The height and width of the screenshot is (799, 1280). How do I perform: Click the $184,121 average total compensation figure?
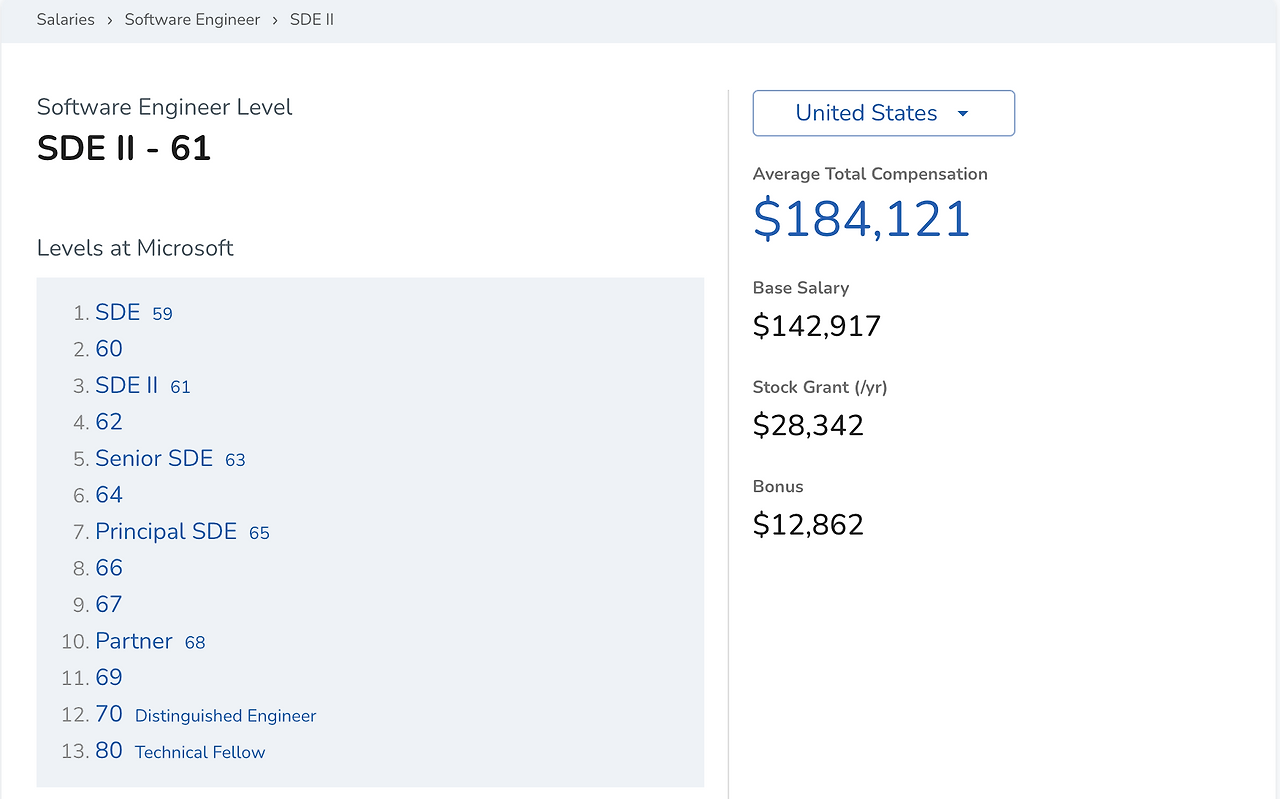(x=862, y=219)
